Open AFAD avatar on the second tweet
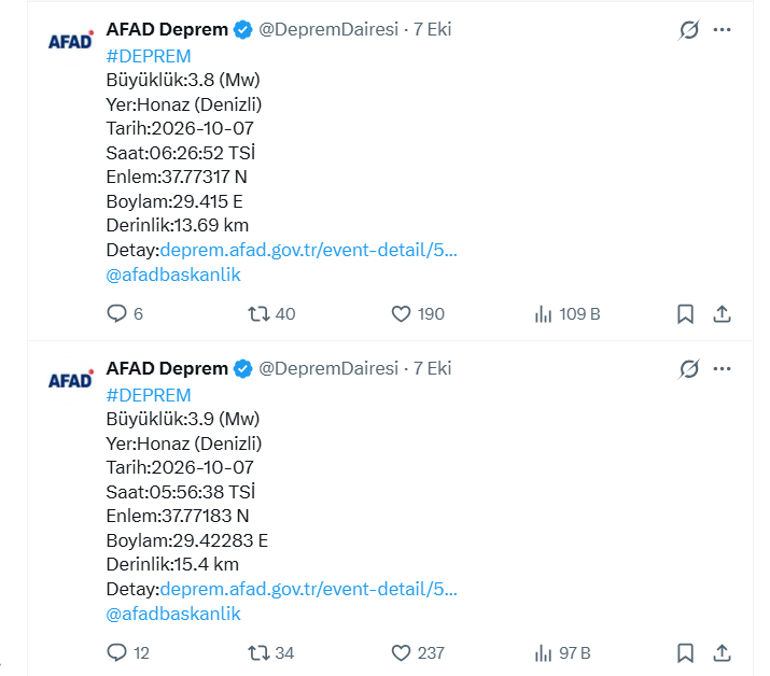 coord(71,380)
